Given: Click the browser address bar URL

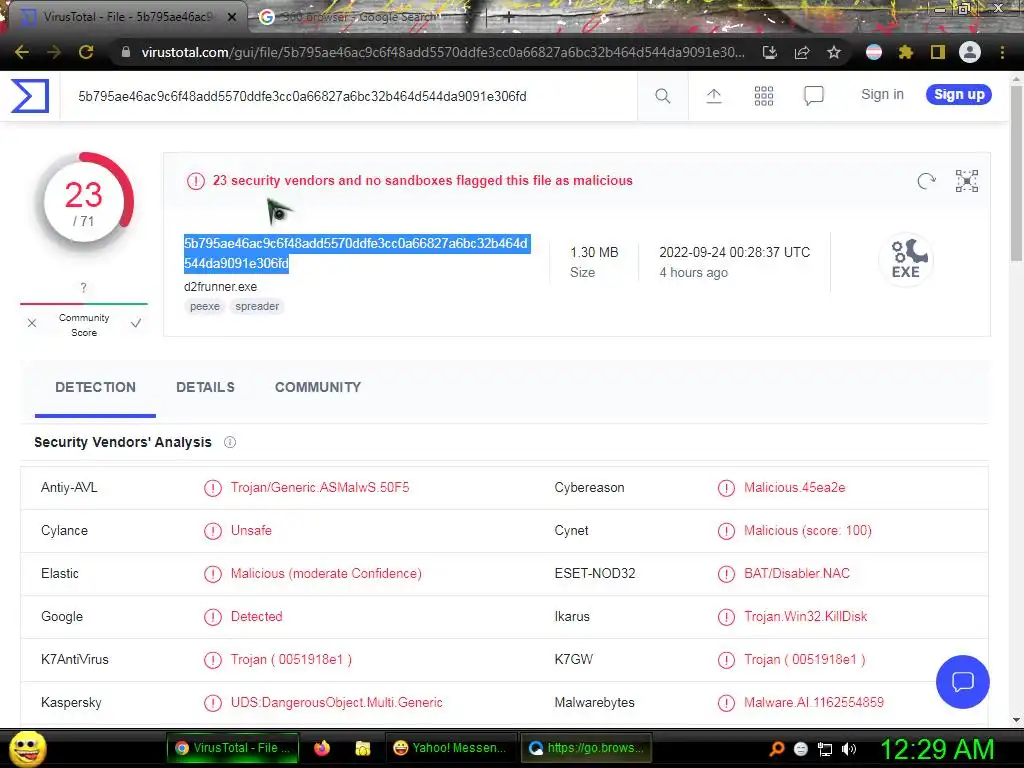Looking at the screenshot, I should (442, 52).
